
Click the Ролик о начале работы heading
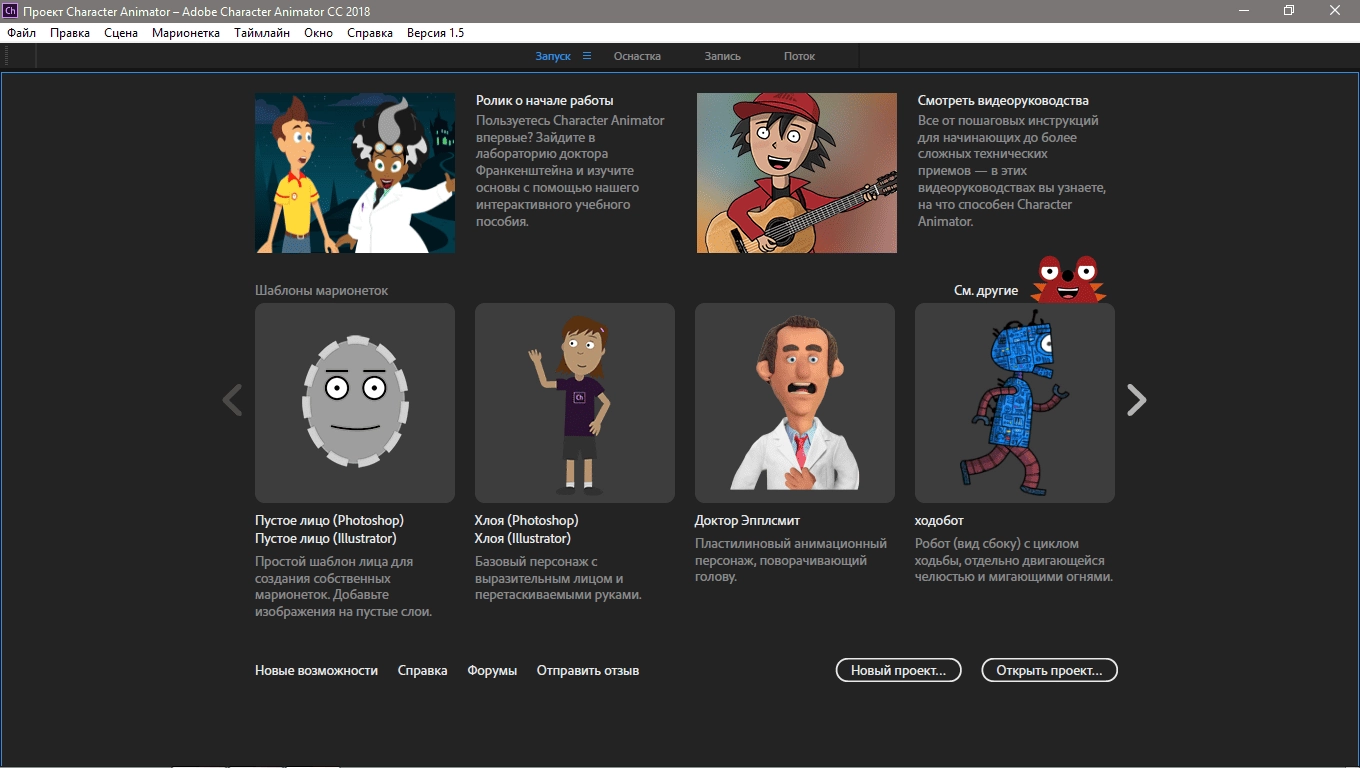(545, 101)
